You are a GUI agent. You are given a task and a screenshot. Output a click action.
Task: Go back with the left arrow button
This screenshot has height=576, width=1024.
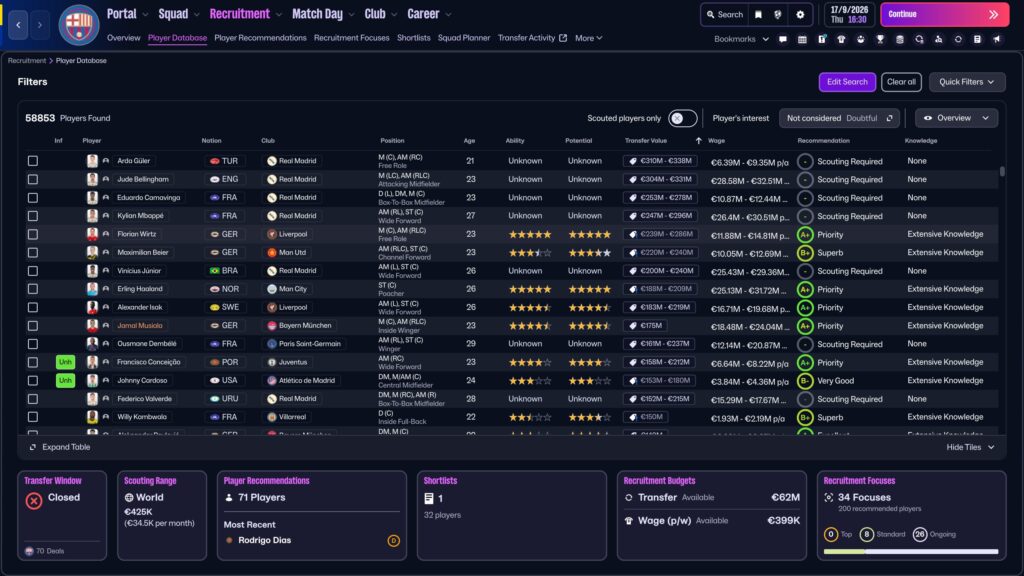[18, 25]
